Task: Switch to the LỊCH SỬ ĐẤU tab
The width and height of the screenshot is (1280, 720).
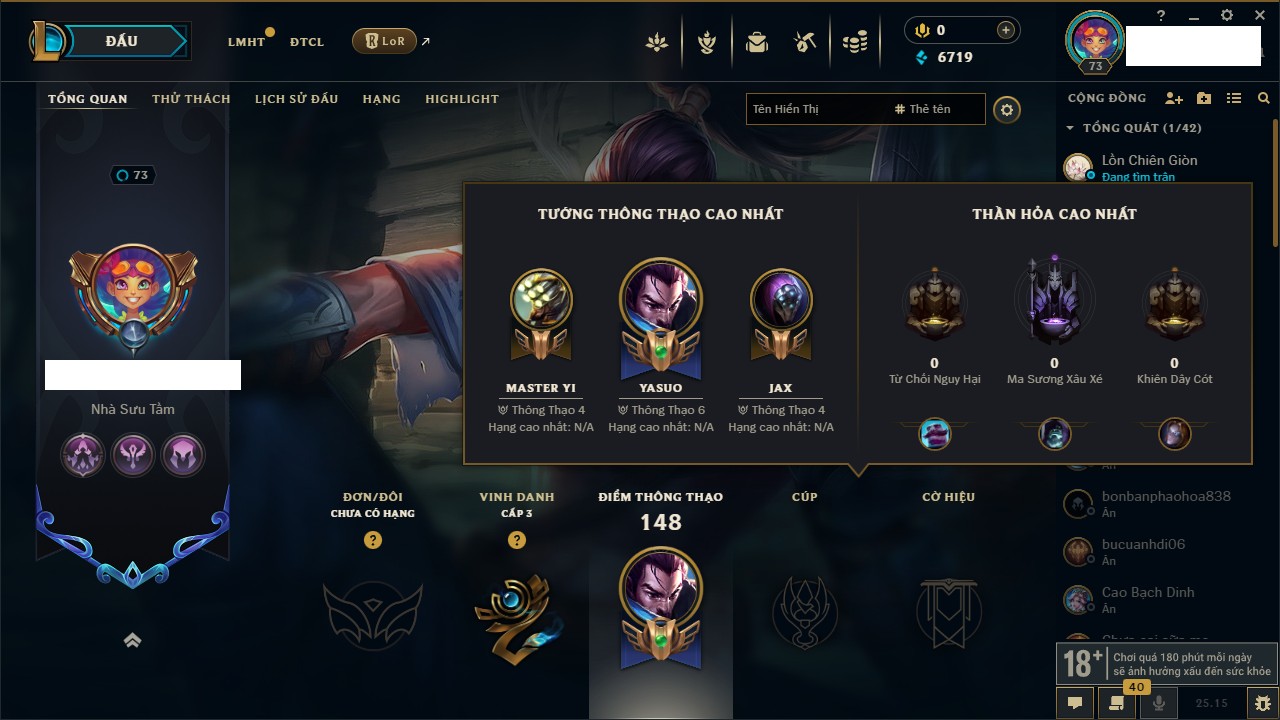Action: tap(296, 99)
